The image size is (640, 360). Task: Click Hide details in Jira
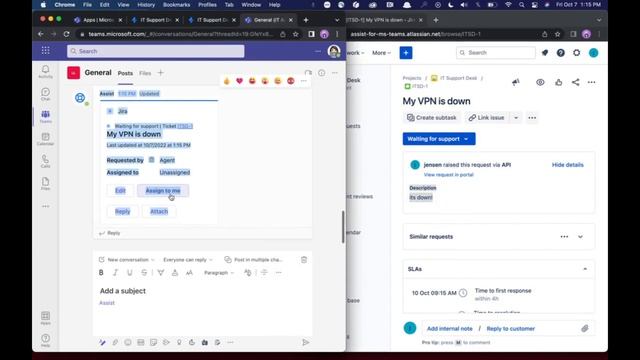[x=567, y=165]
